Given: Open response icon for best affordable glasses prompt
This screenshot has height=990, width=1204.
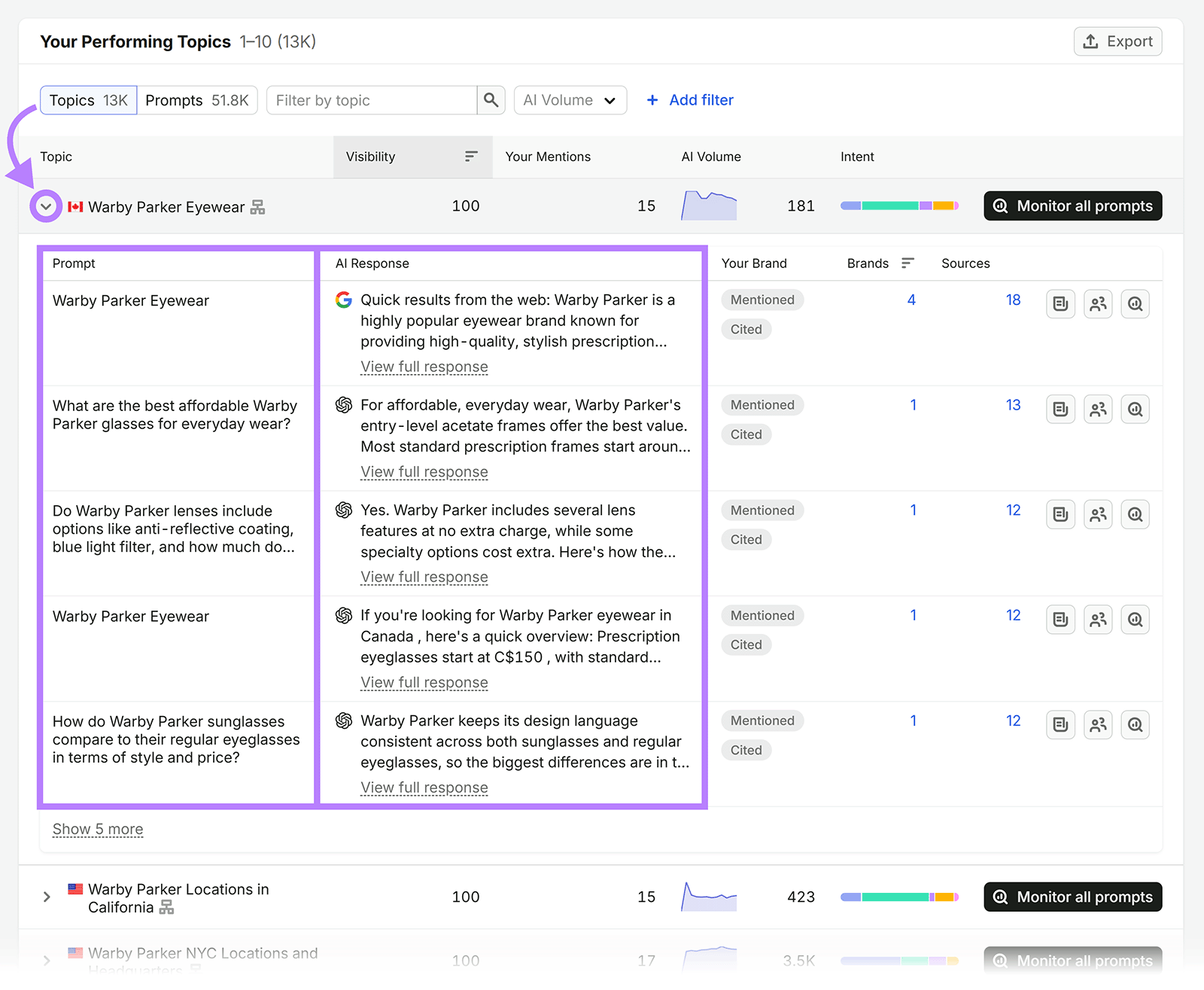Looking at the screenshot, I should (1060, 410).
